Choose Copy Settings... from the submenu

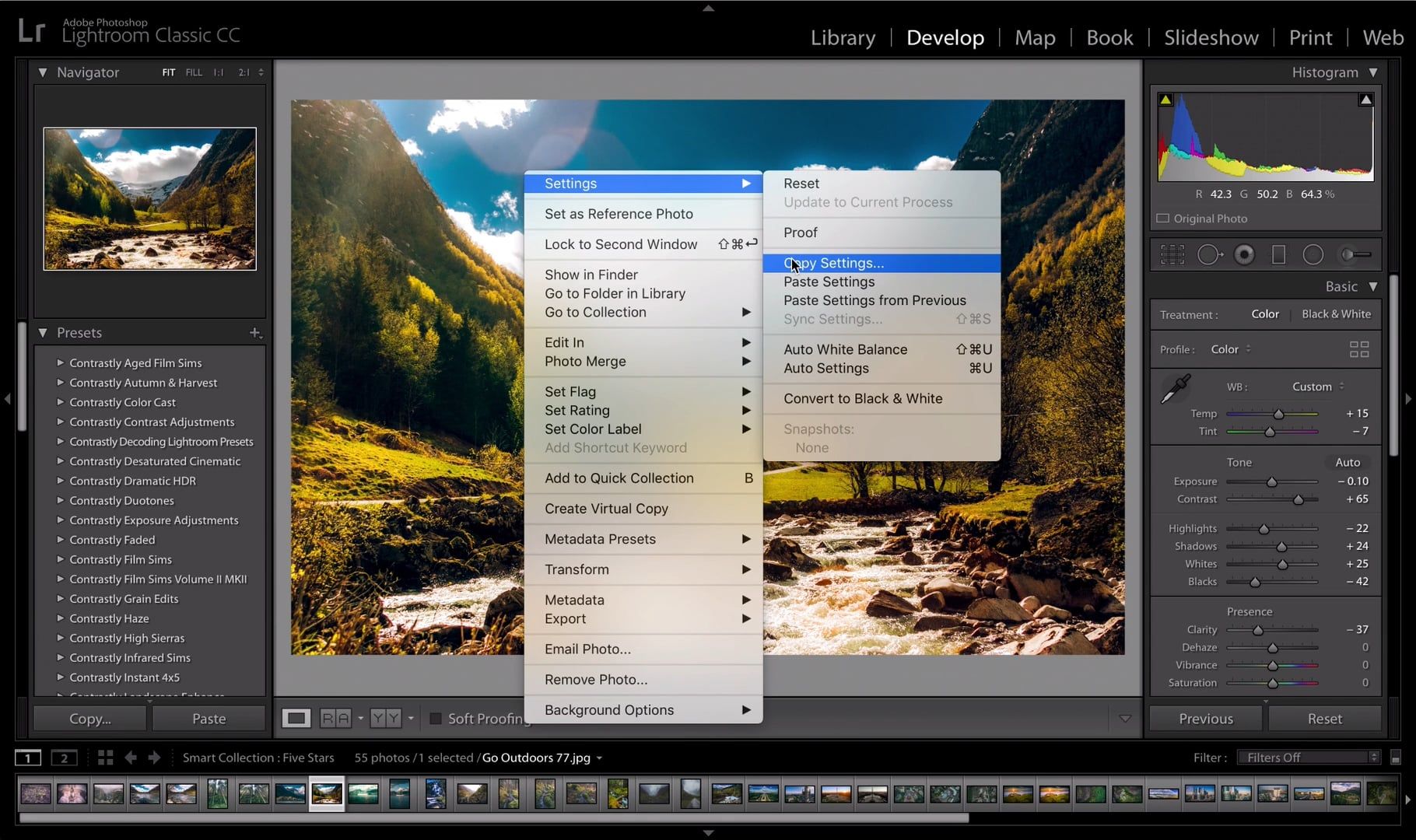pyautogui.click(x=881, y=263)
